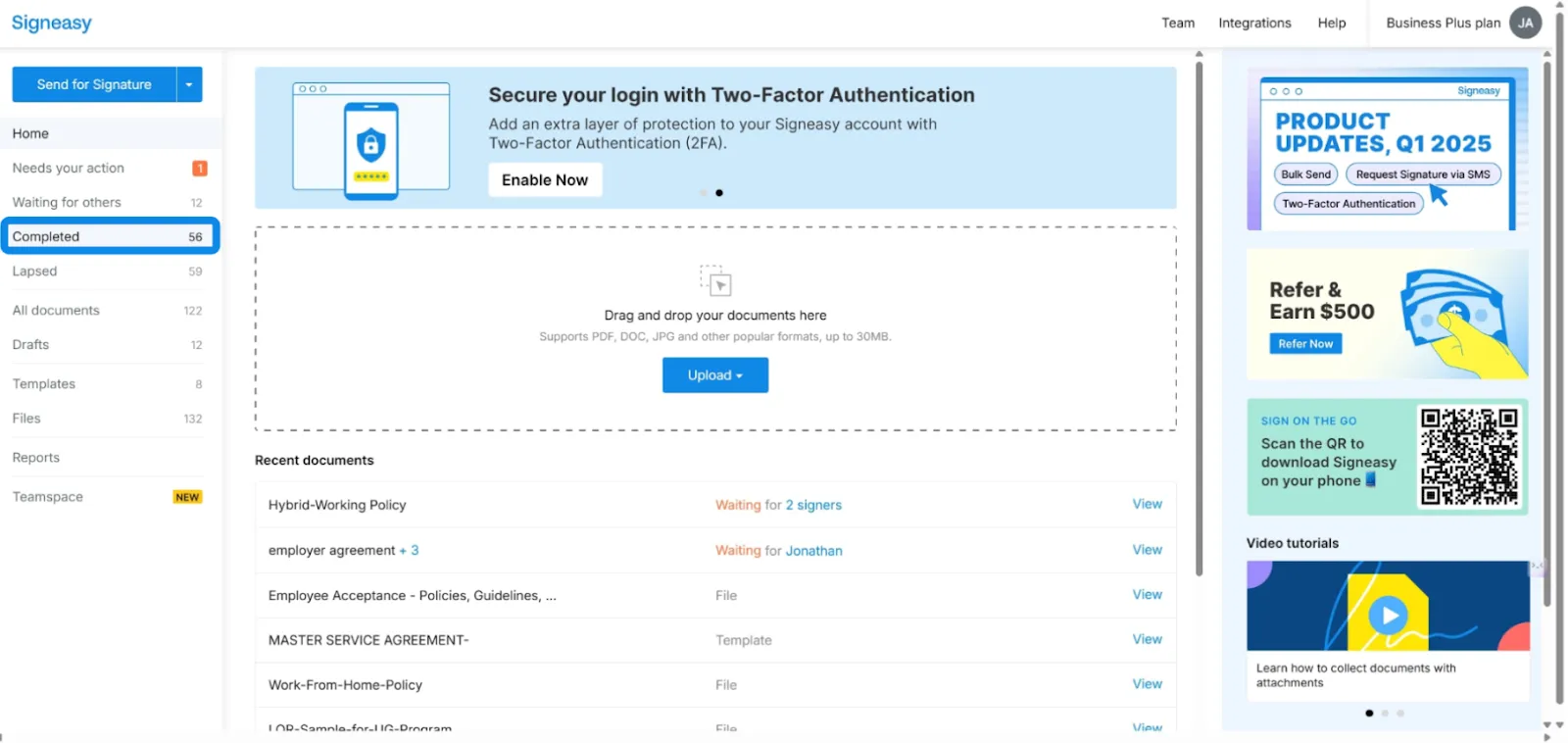1568x743 pixels.
Task: Open Help in top navigation
Action: 1332,23
